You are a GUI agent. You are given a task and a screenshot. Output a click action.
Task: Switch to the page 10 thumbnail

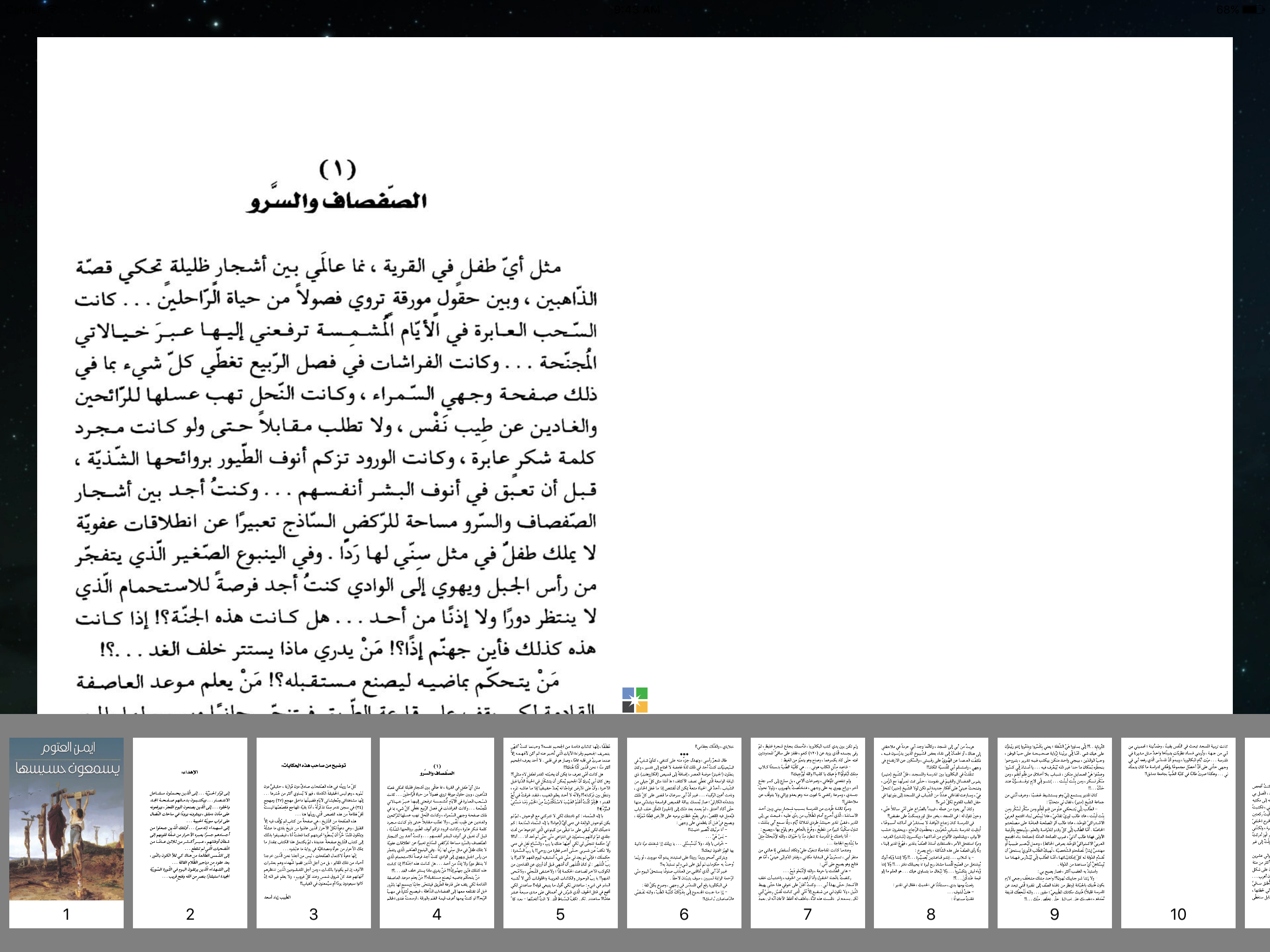1178,832
